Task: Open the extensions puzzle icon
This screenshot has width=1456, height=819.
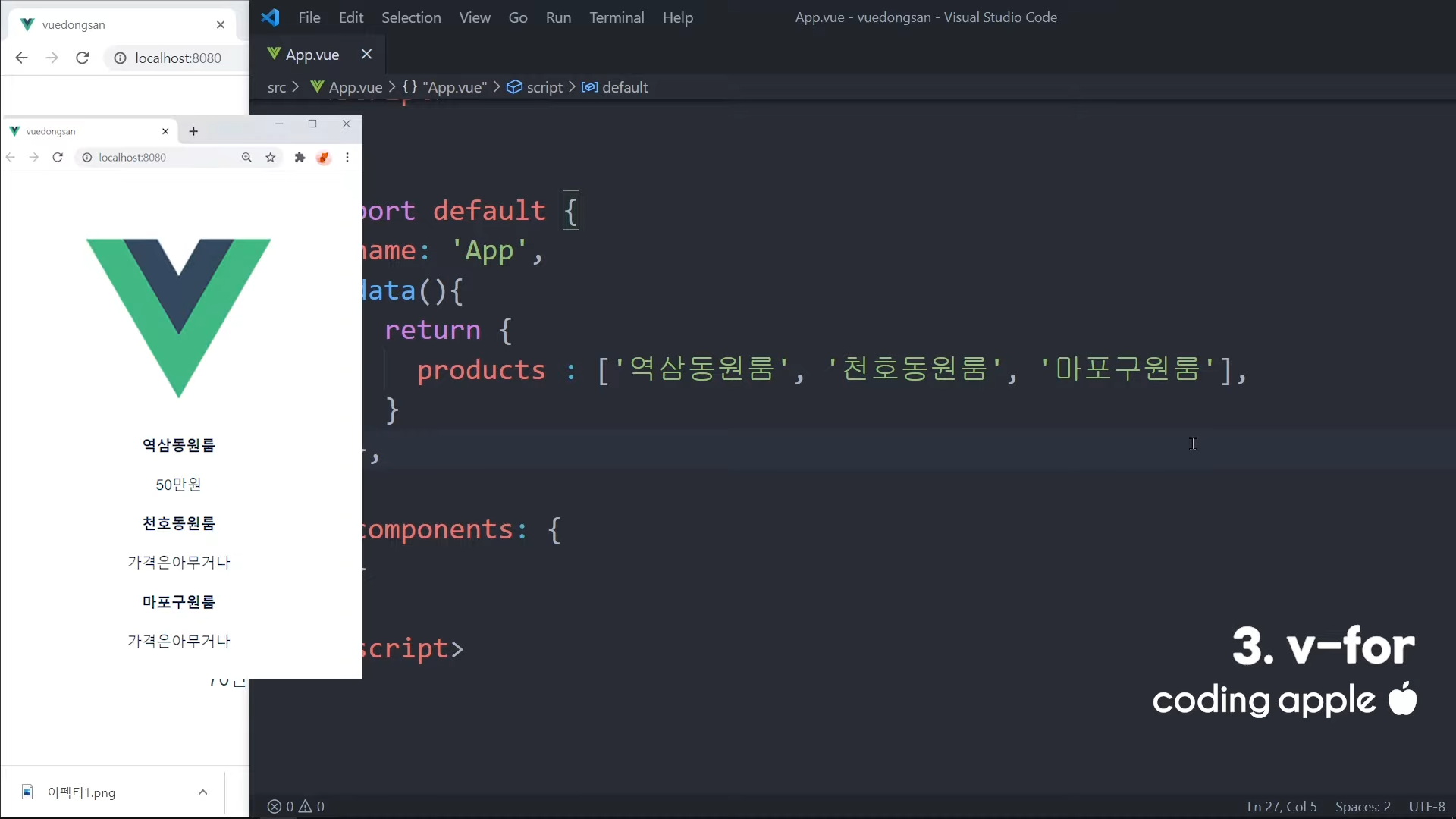Action: click(x=300, y=157)
